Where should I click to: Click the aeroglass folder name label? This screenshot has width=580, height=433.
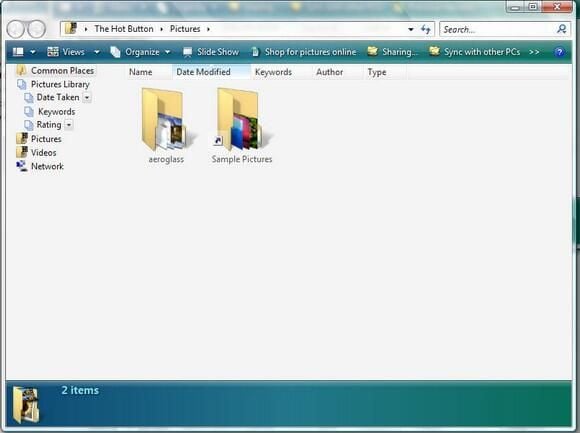[166, 159]
